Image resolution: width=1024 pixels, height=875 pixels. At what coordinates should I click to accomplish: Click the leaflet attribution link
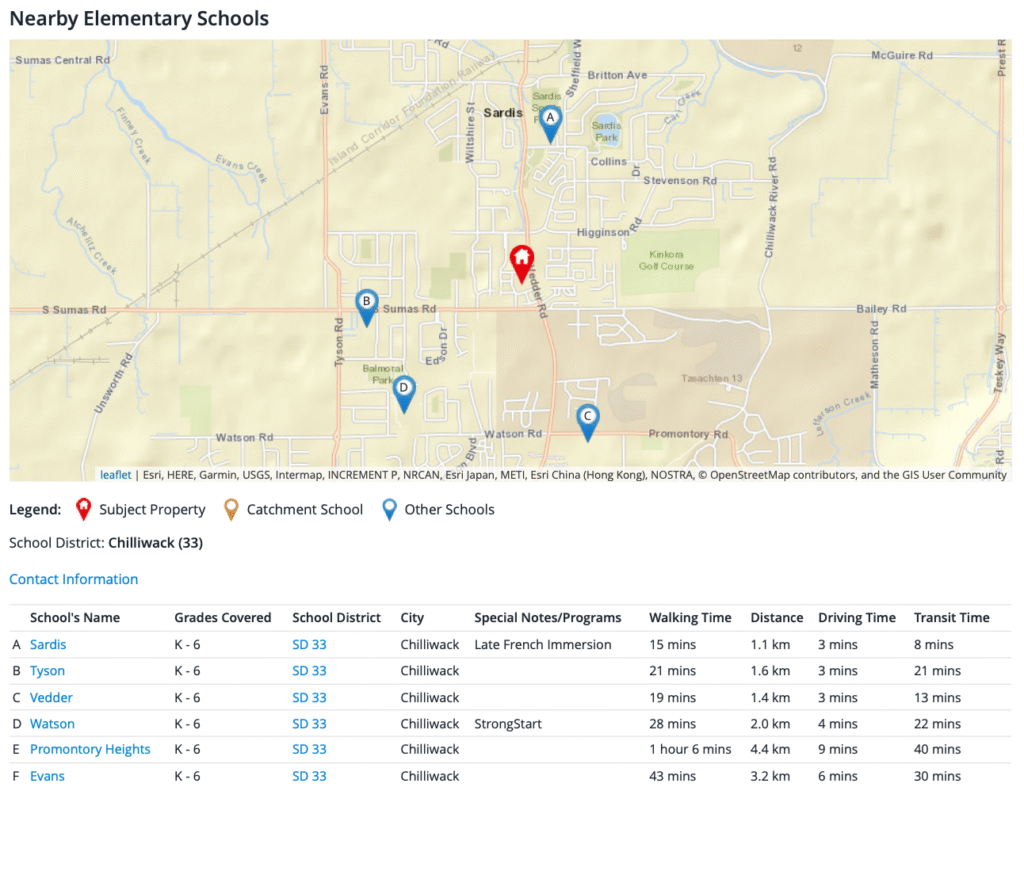(115, 475)
